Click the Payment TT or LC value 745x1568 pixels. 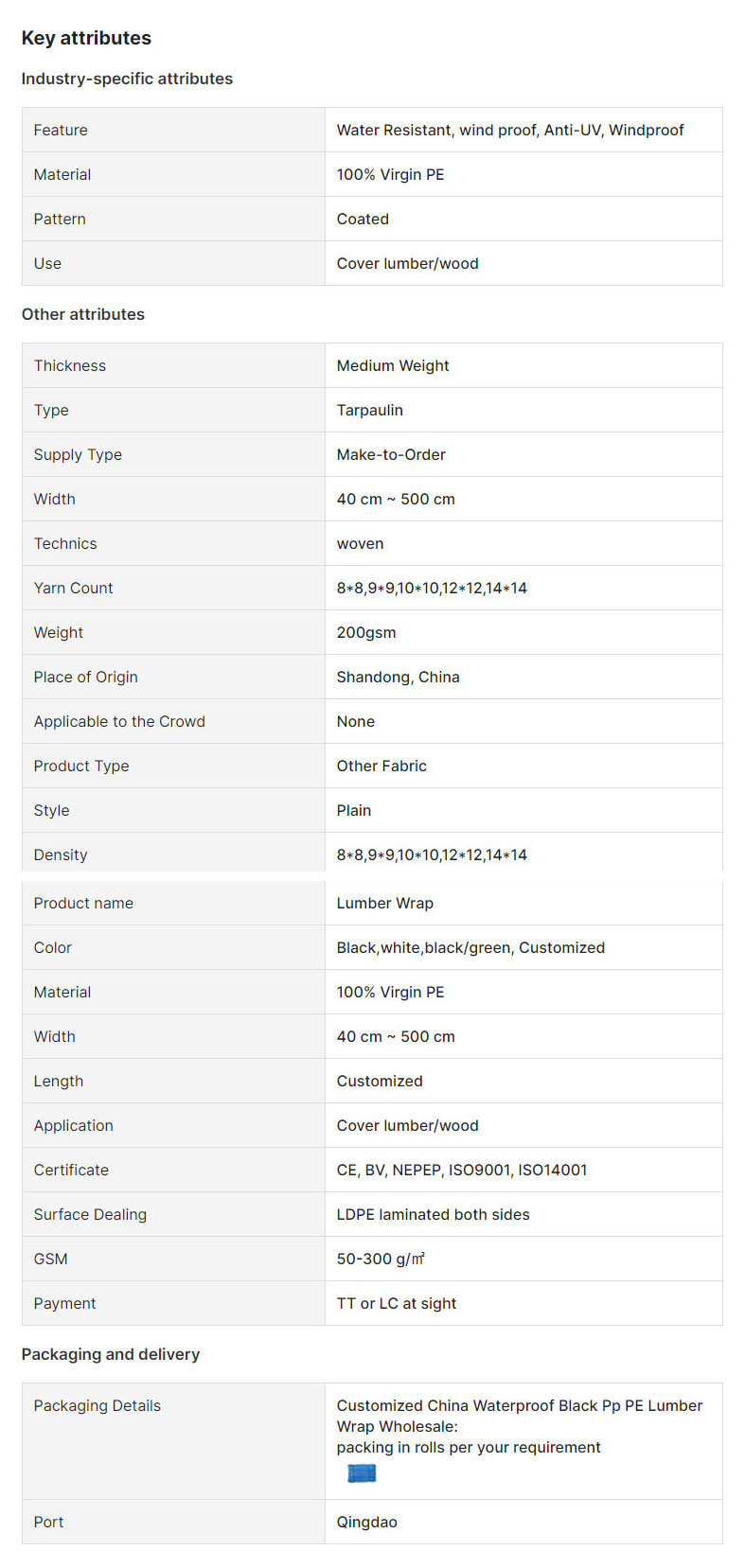[397, 1303]
